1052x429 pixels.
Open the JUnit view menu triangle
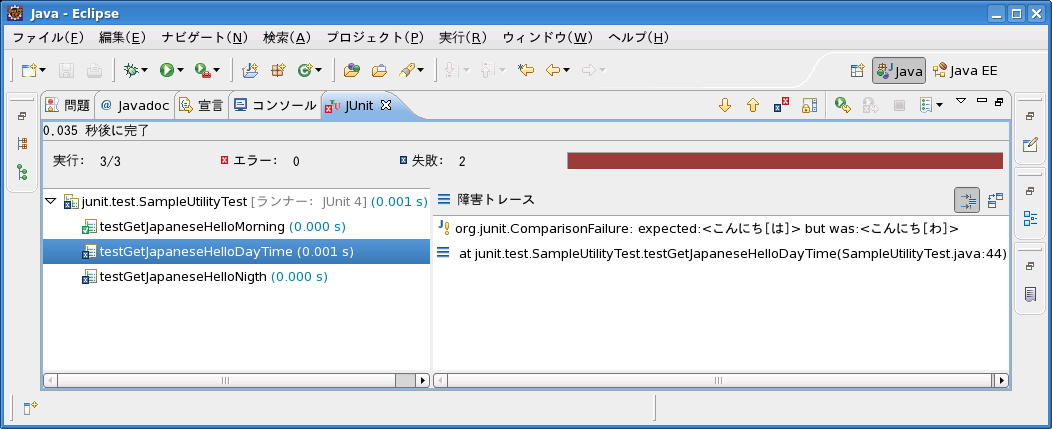[x=961, y=101]
